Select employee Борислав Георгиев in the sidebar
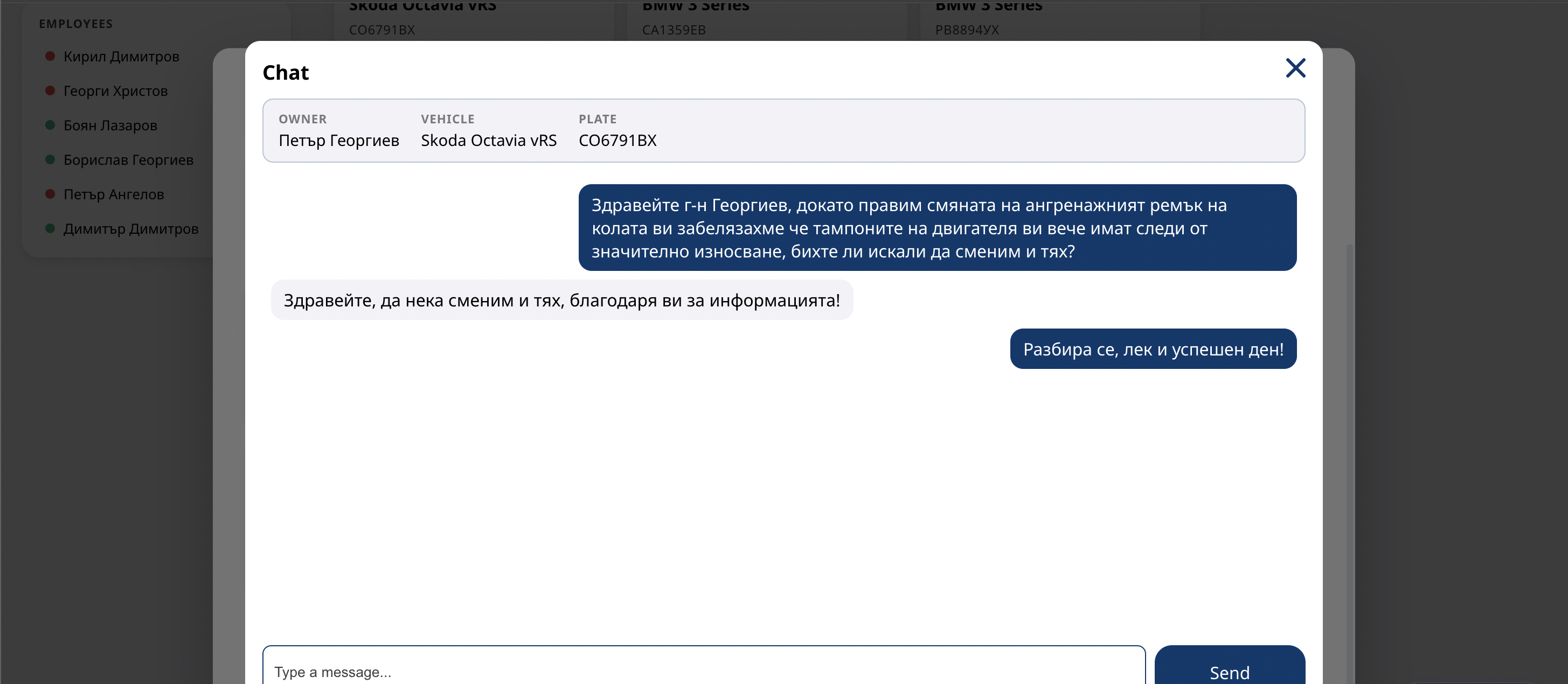 click(x=128, y=160)
